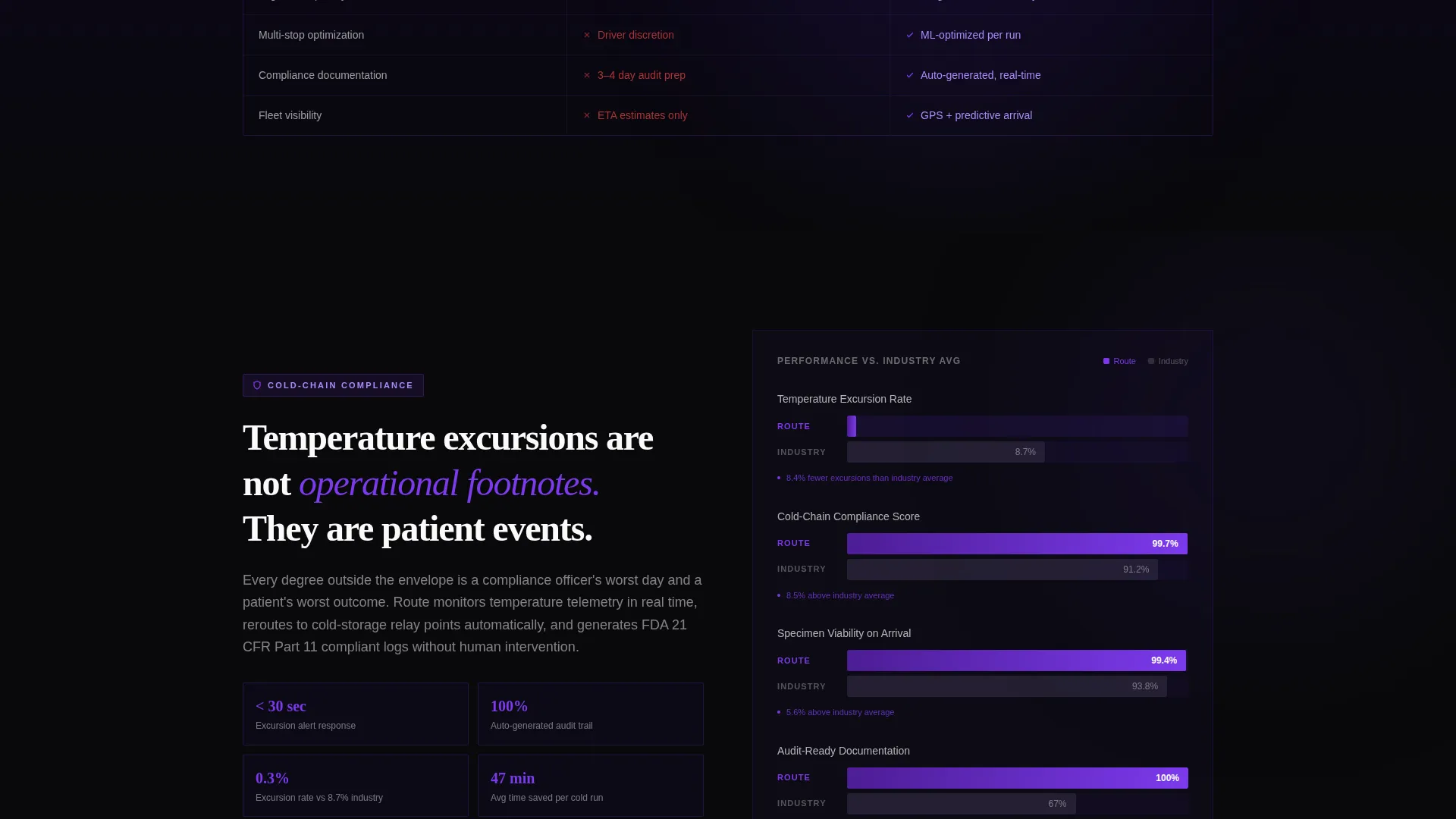Viewport: 1456px width, 819px height.
Task: Click the 'Fleet visibility' row label
Action: click(290, 115)
